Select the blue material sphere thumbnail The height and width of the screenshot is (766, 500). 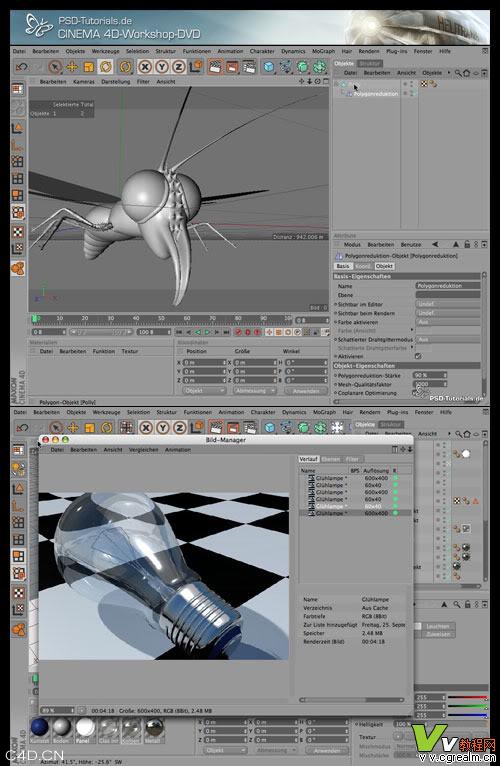[40, 727]
